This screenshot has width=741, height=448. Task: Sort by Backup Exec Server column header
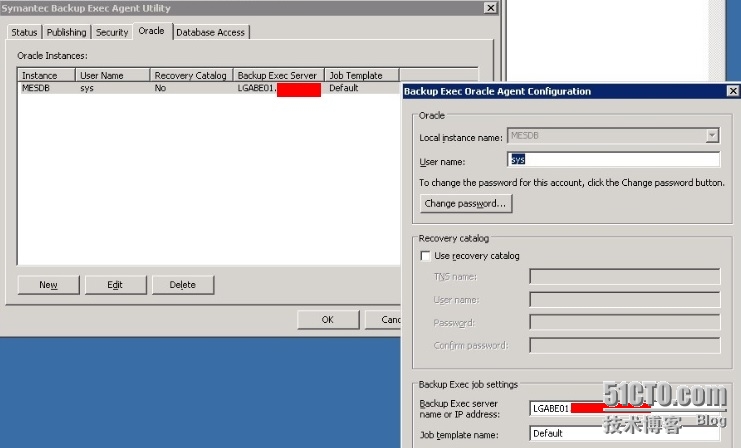point(278,75)
